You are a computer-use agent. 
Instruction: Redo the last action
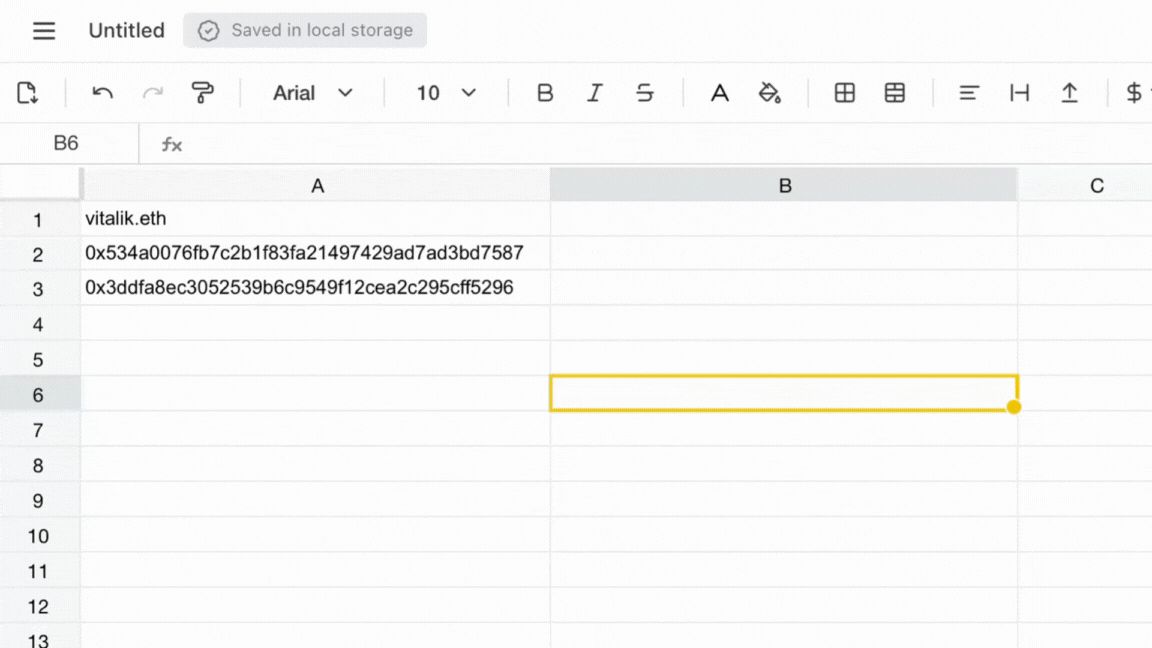[x=151, y=92]
